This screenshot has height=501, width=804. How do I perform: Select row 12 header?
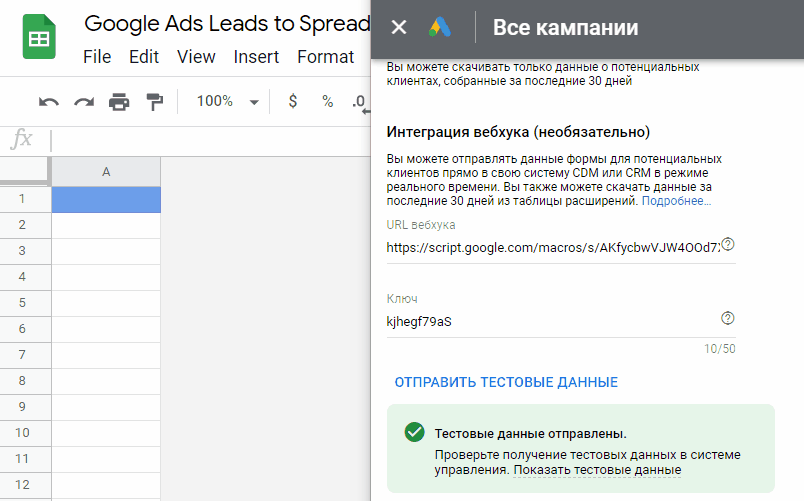point(25,485)
